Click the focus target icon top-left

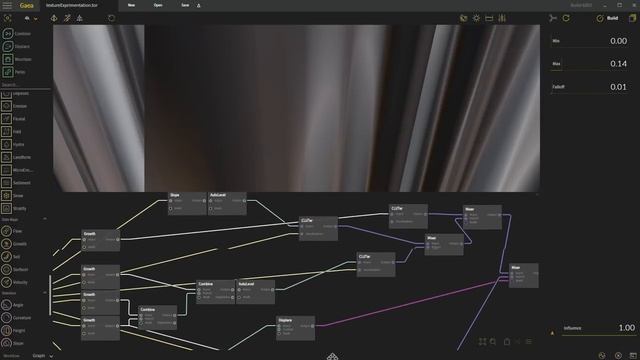[x=7, y=18]
